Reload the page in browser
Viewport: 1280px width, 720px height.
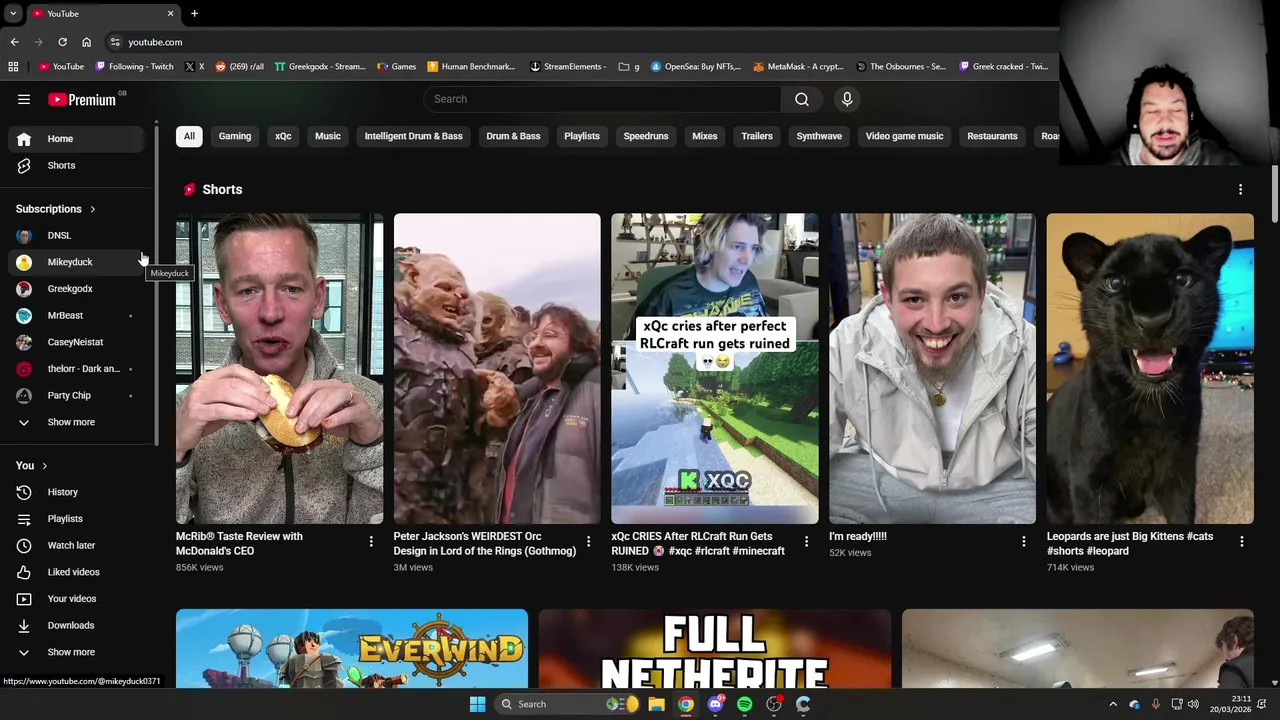62,42
